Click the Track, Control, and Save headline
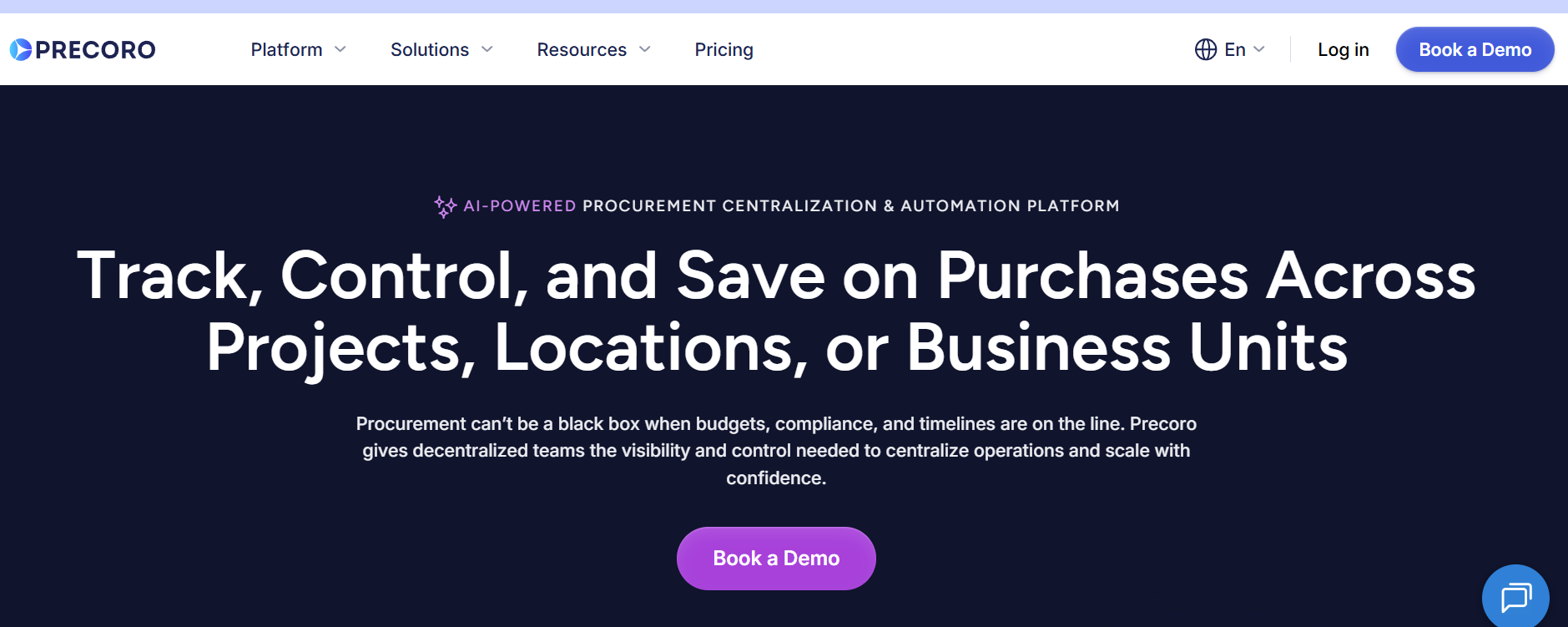Image resolution: width=1568 pixels, height=627 pixels. tap(776, 311)
